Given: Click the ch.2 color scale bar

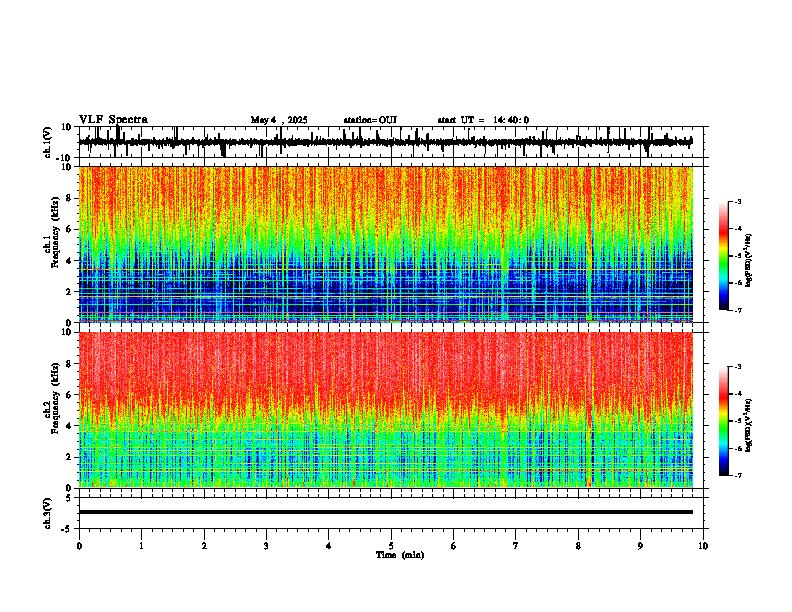Looking at the screenshot, I should [x=724, y=421].
